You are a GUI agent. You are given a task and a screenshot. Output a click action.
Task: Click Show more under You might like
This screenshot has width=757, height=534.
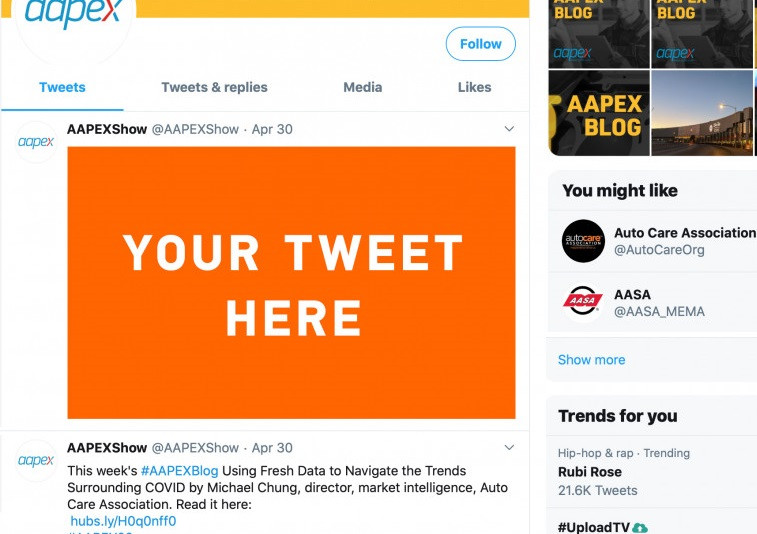(591, 360)
